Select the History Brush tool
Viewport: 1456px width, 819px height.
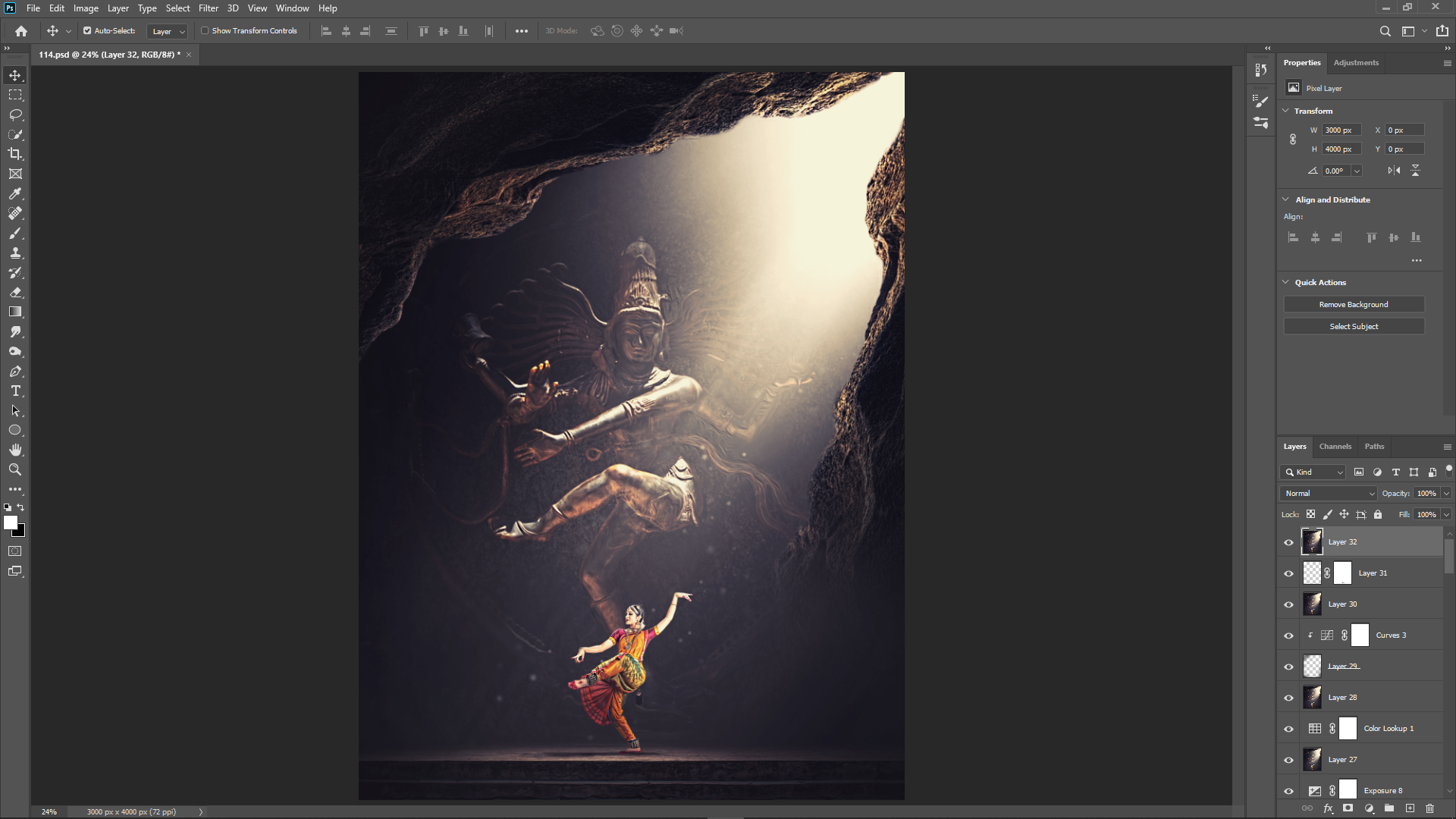15,272
